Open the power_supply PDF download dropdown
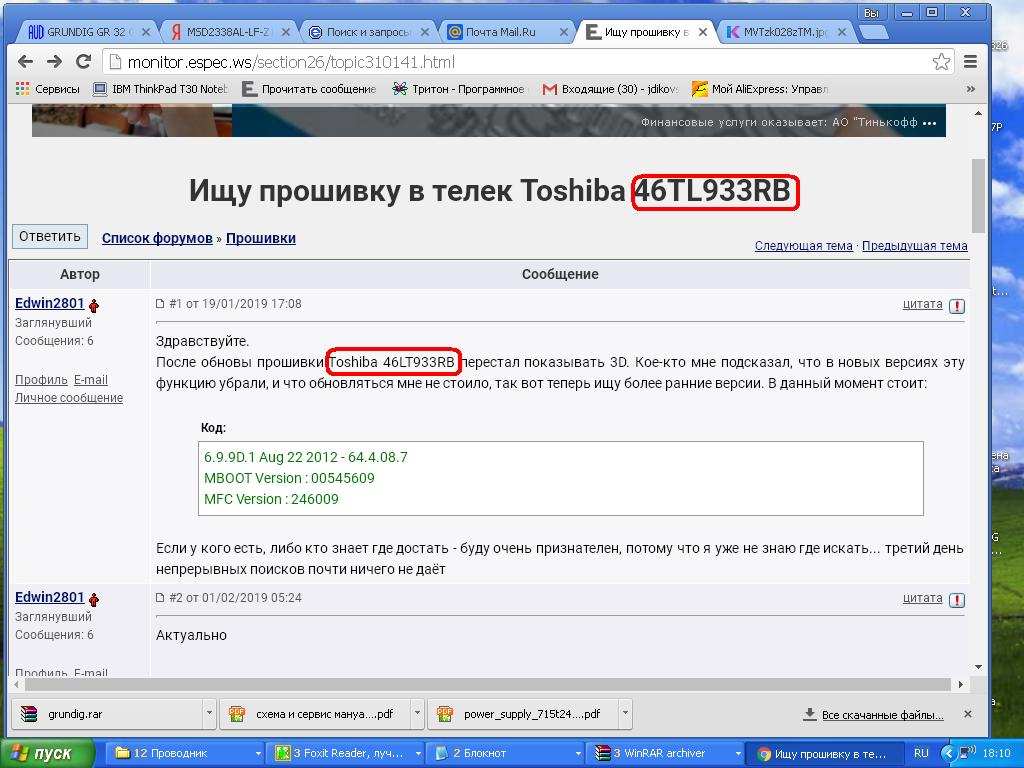The image size is (1024, 768). click(624, 714)
